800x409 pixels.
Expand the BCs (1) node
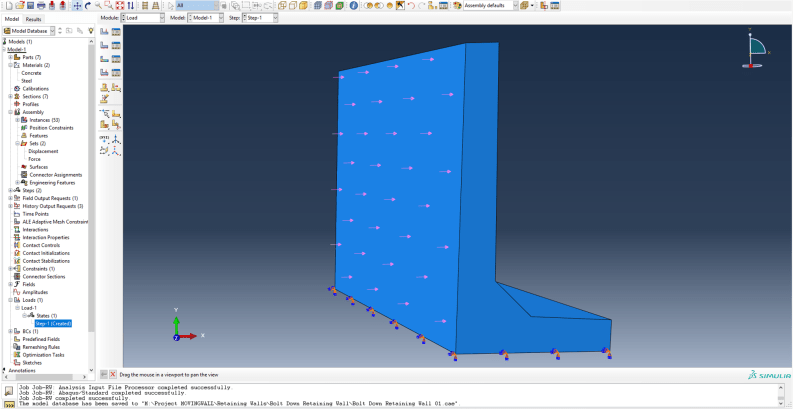click(x=10, y=331)
